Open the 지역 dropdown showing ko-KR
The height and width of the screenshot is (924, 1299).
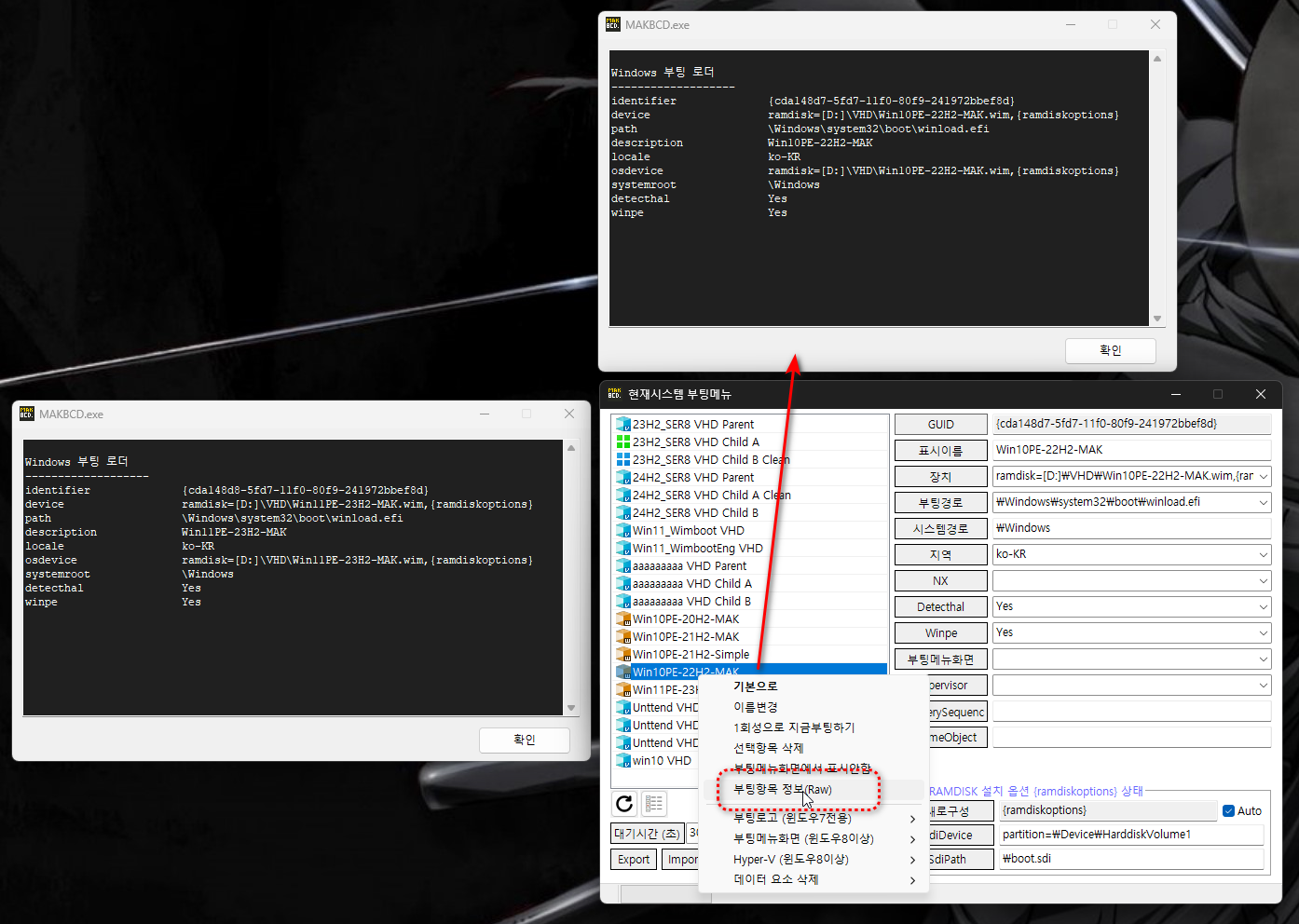tap(1264, 554)
